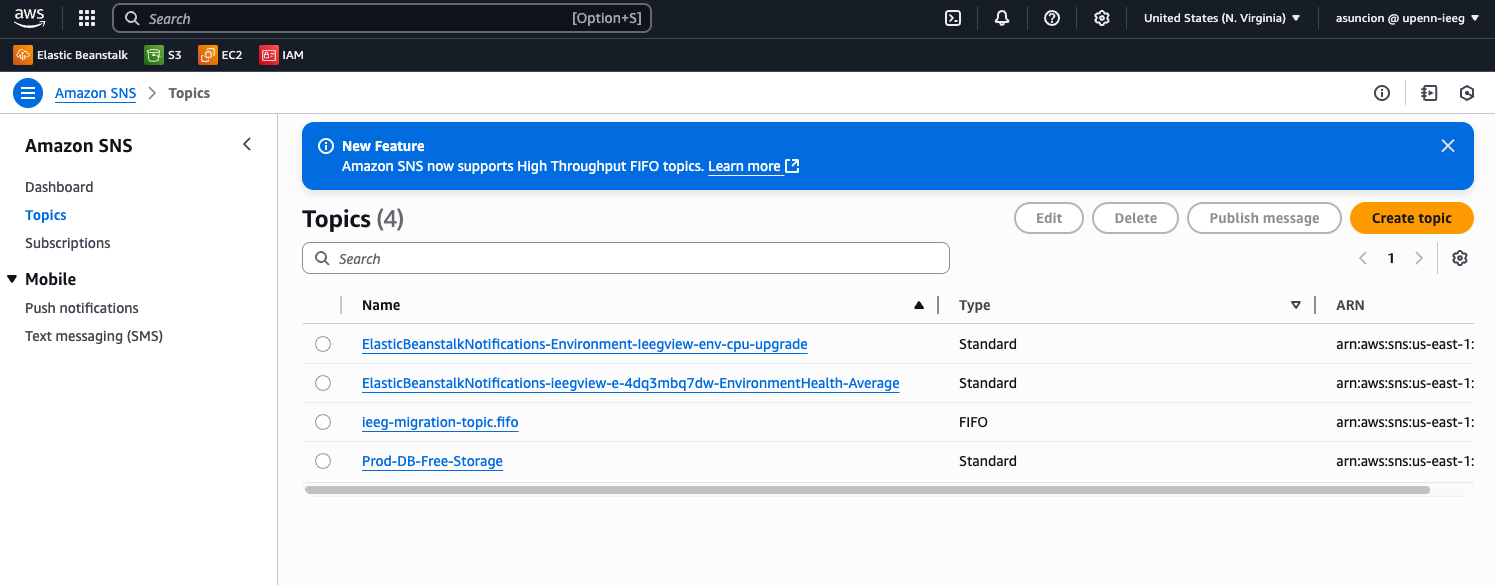1495x585 pixels.
Task: Open the account menu asuncion @ upenn-ieeg
Action: click(x=1407, y=18)
